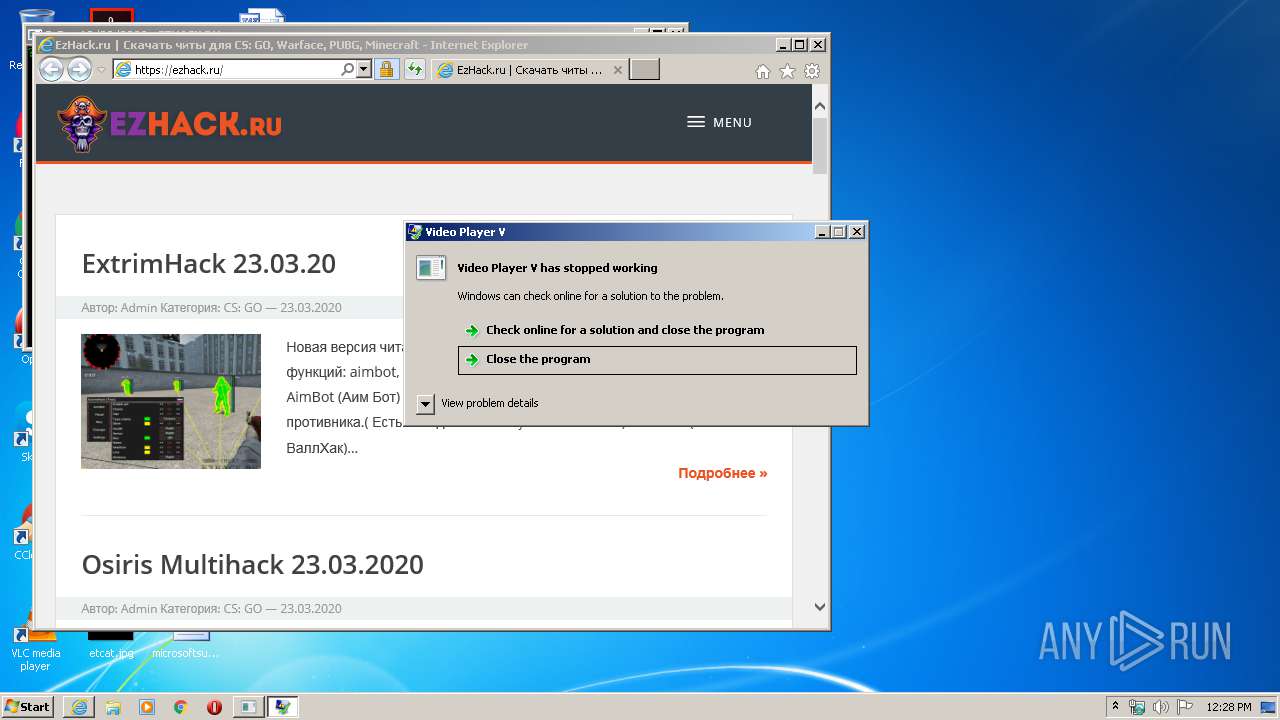The width and height of the screenshot is (1280, 720).
Task: Open the volume speaker tray icon
Action: point(1161,707)
